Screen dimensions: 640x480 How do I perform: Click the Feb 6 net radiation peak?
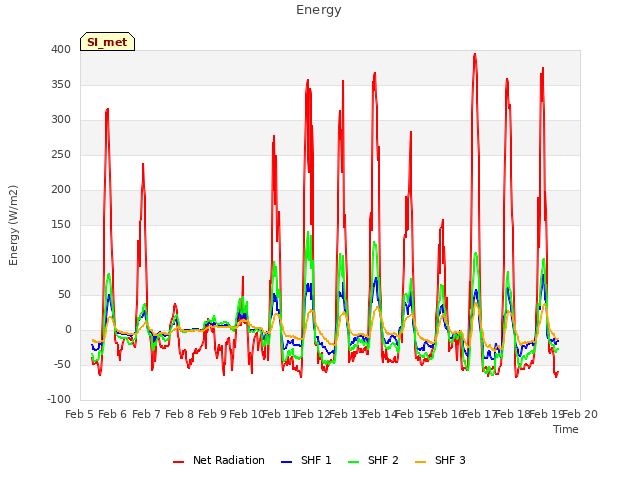click(107, 109)
